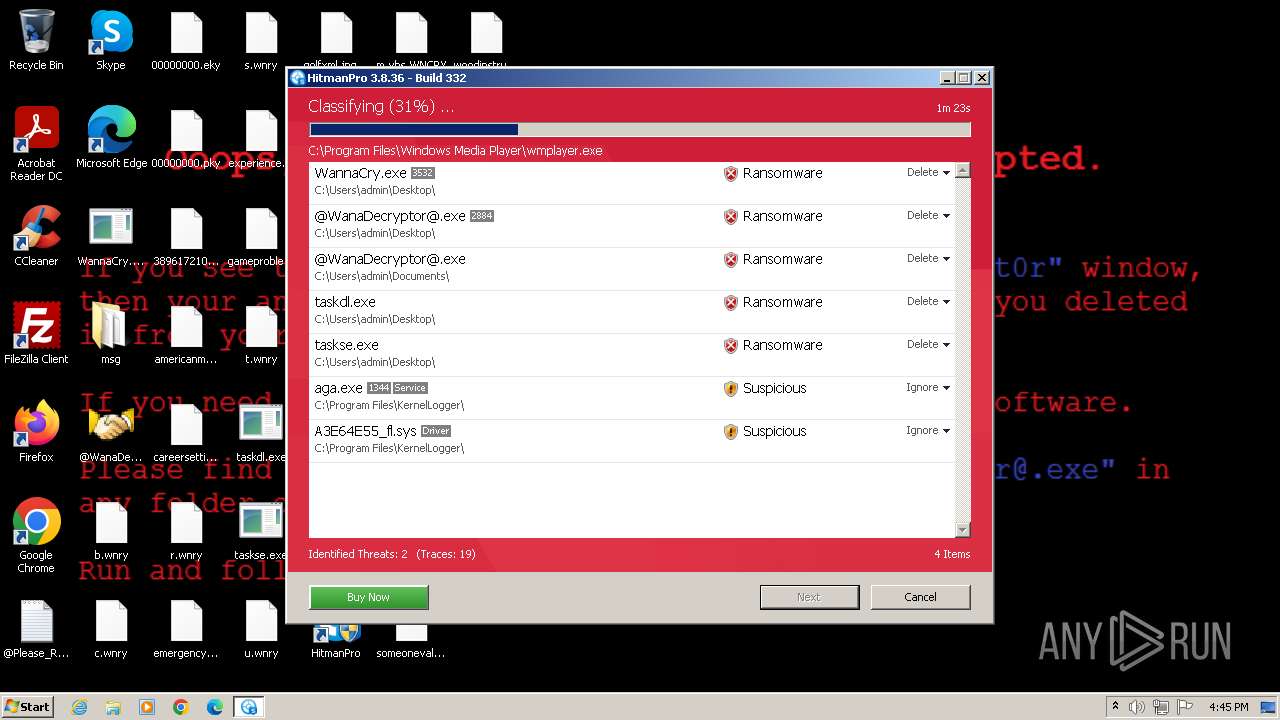Open the HitmanPro desktop shortcut
1280x720 pixels.
tap(336, 640)
